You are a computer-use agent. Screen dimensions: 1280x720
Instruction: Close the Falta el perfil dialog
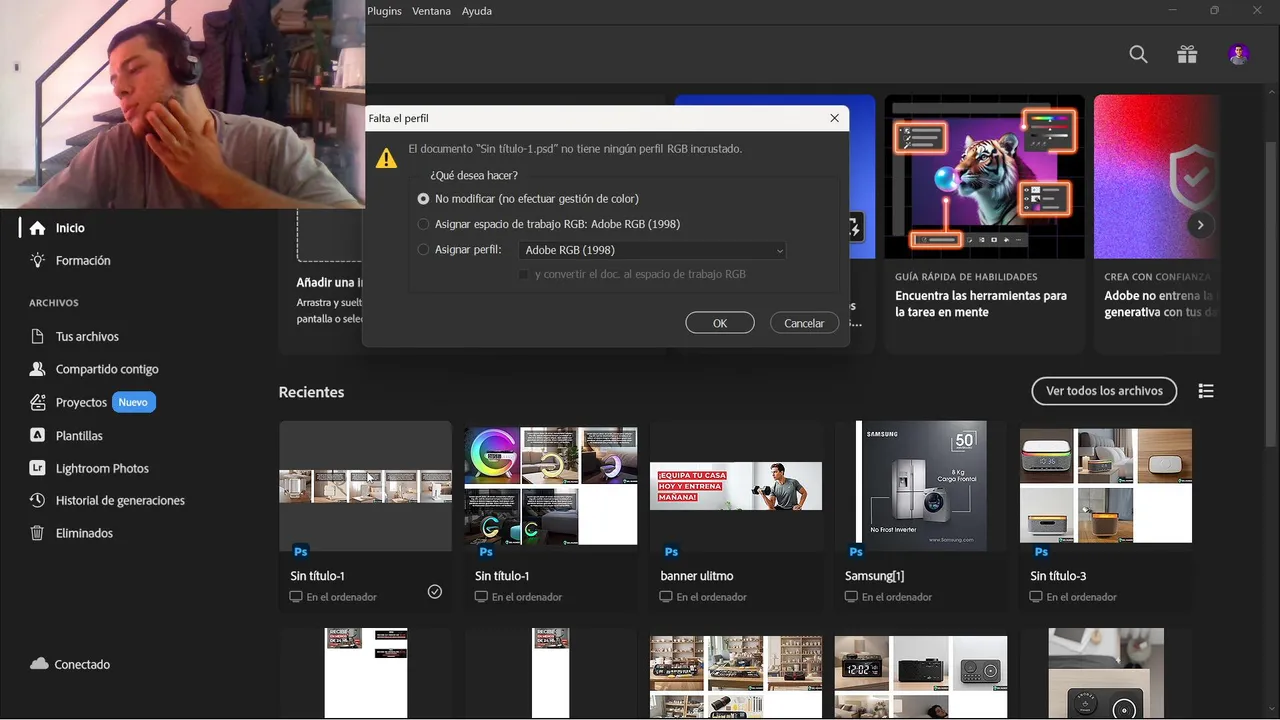point(835,118)
